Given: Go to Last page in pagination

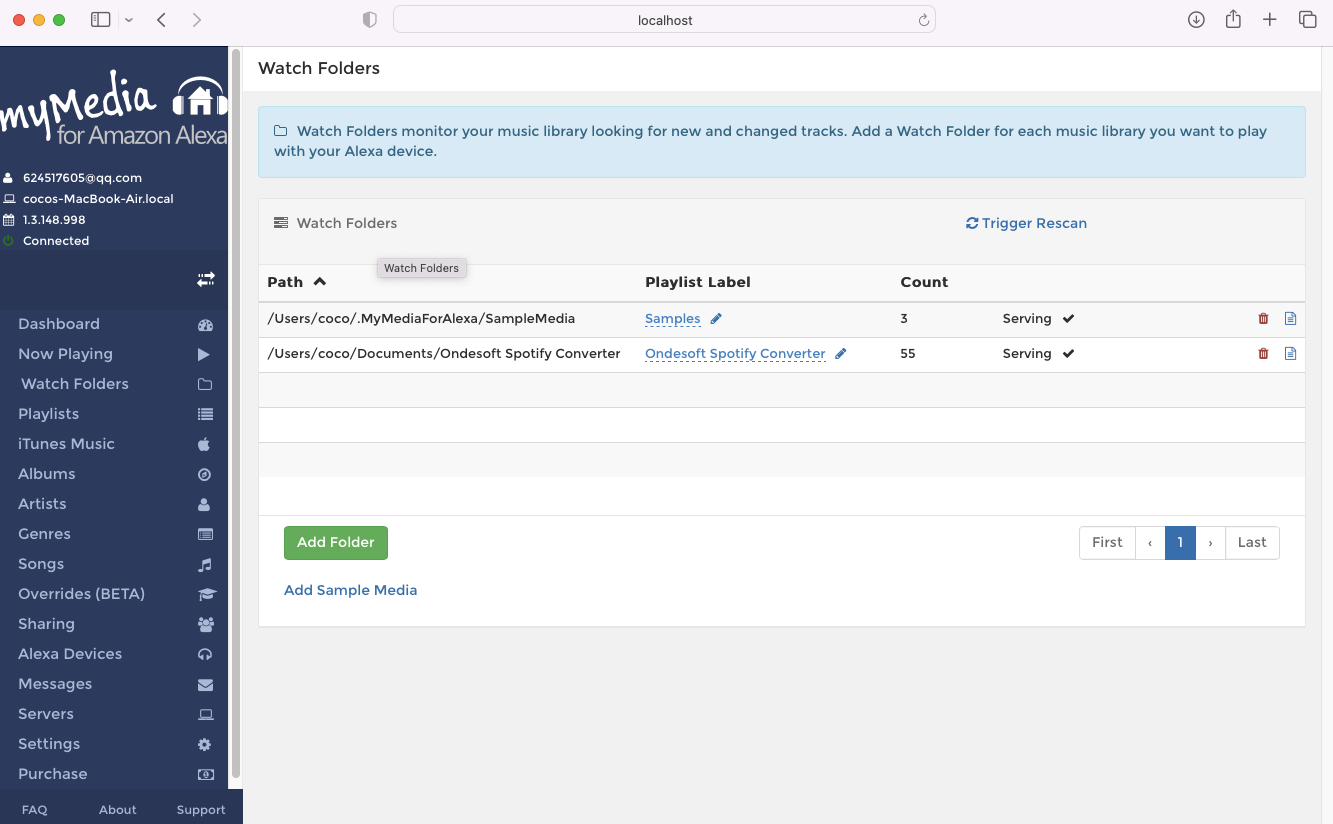Looking at the screenshot, I should [x=1252, y=543].
